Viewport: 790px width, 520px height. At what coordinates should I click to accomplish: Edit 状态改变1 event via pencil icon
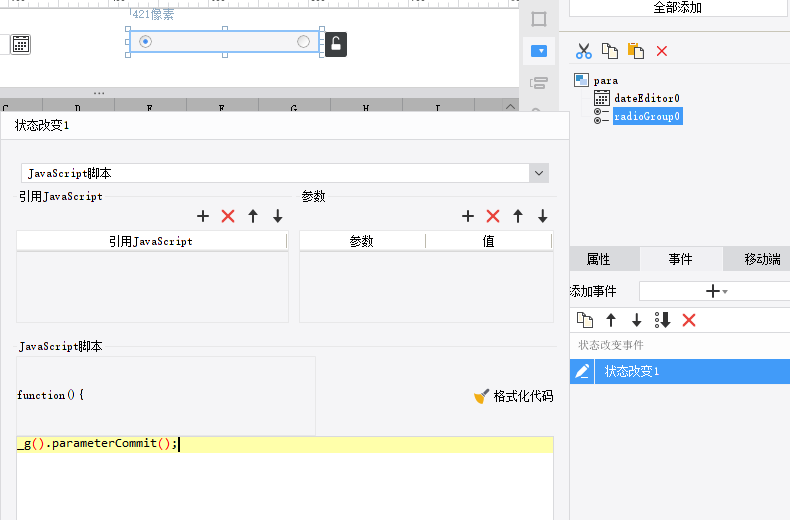coord(582,372)
